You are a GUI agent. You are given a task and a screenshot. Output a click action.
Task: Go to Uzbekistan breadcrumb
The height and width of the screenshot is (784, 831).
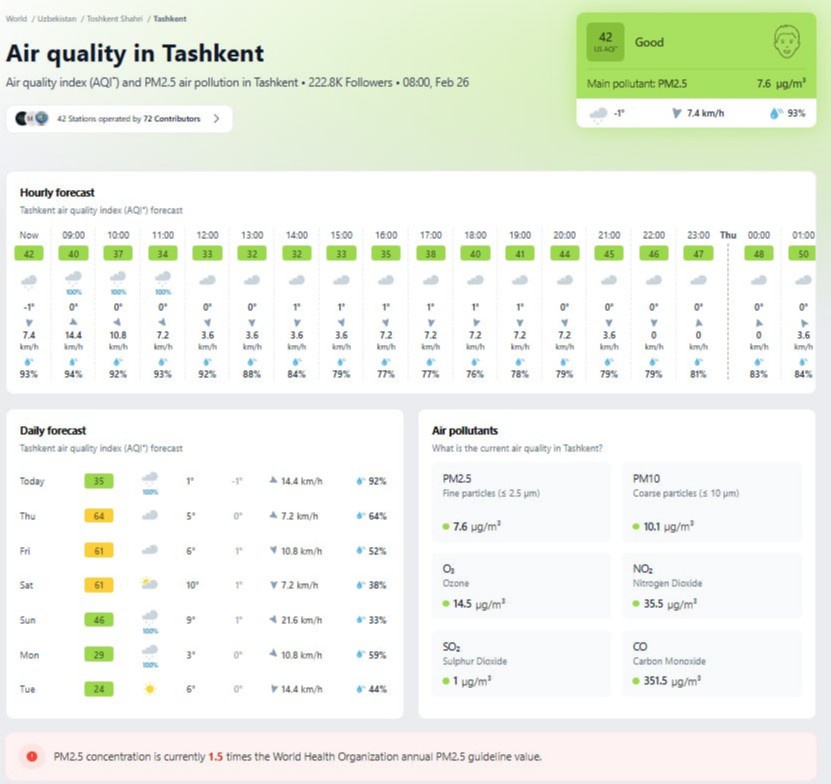(57, 19)
